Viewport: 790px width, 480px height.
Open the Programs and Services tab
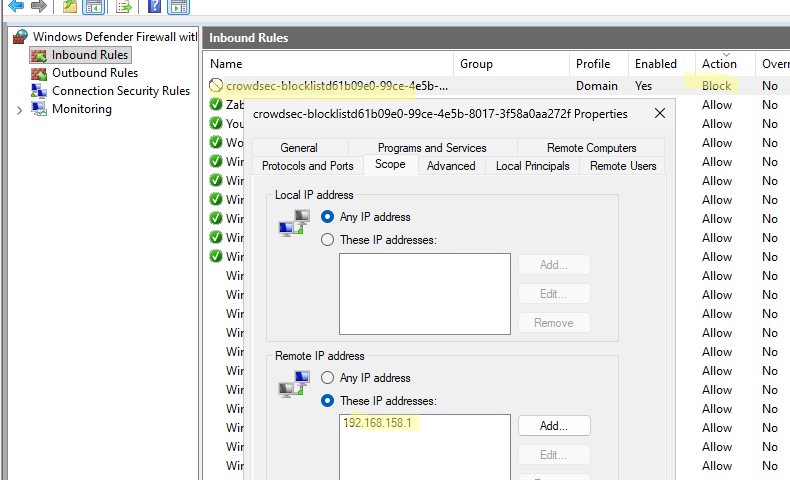click(x=432, y=148)
